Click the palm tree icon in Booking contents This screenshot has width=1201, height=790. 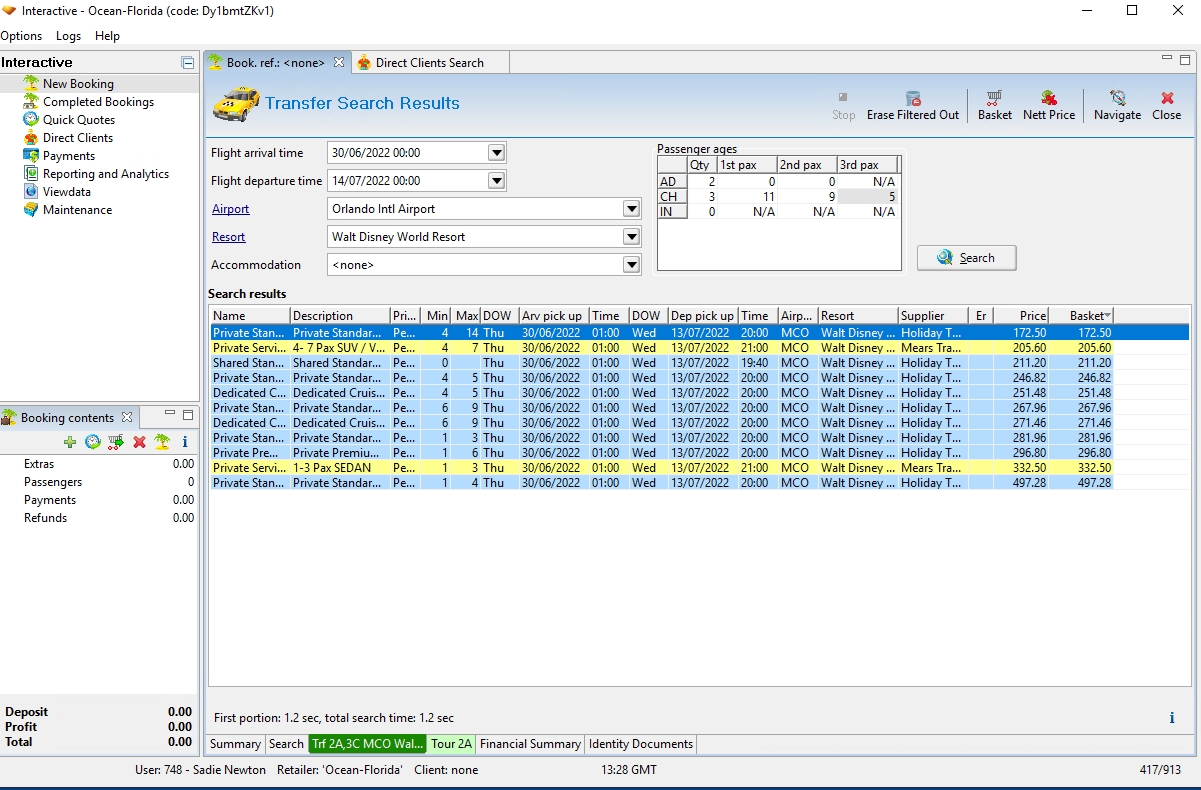[161, 442]
